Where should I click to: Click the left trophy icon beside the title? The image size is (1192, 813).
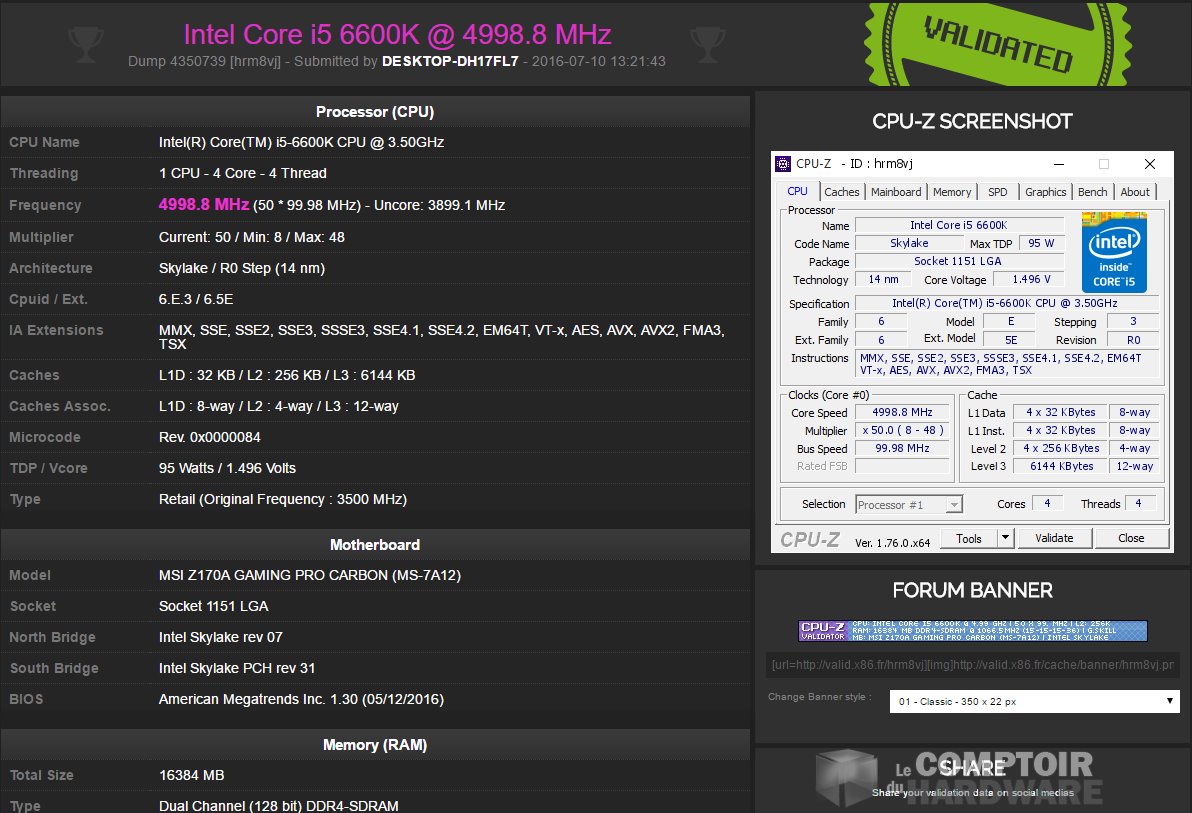click(x=86, y=44)
